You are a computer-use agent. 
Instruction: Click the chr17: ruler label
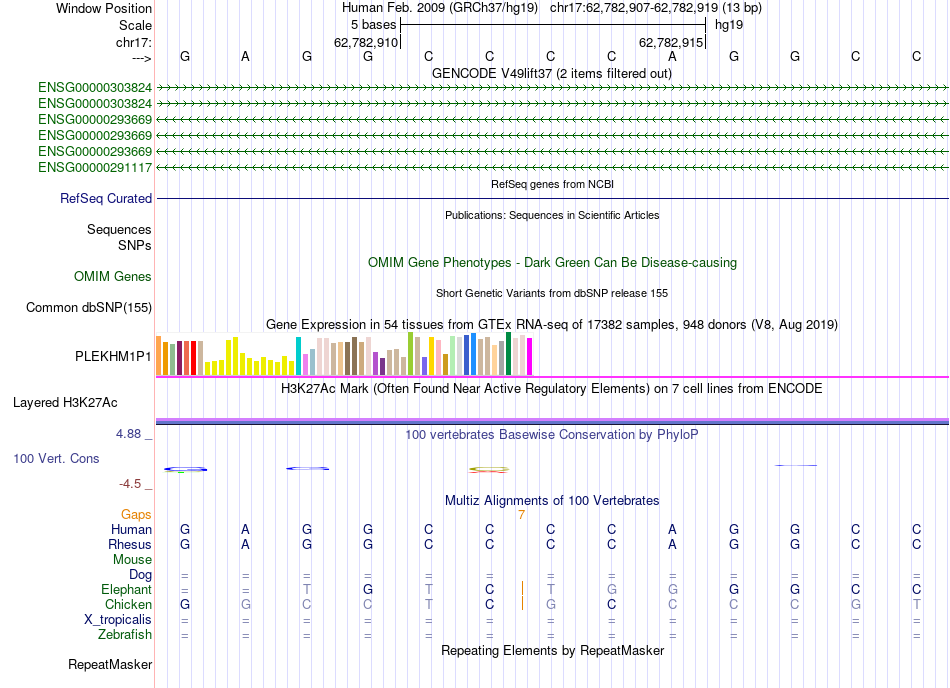coord(134,42)
